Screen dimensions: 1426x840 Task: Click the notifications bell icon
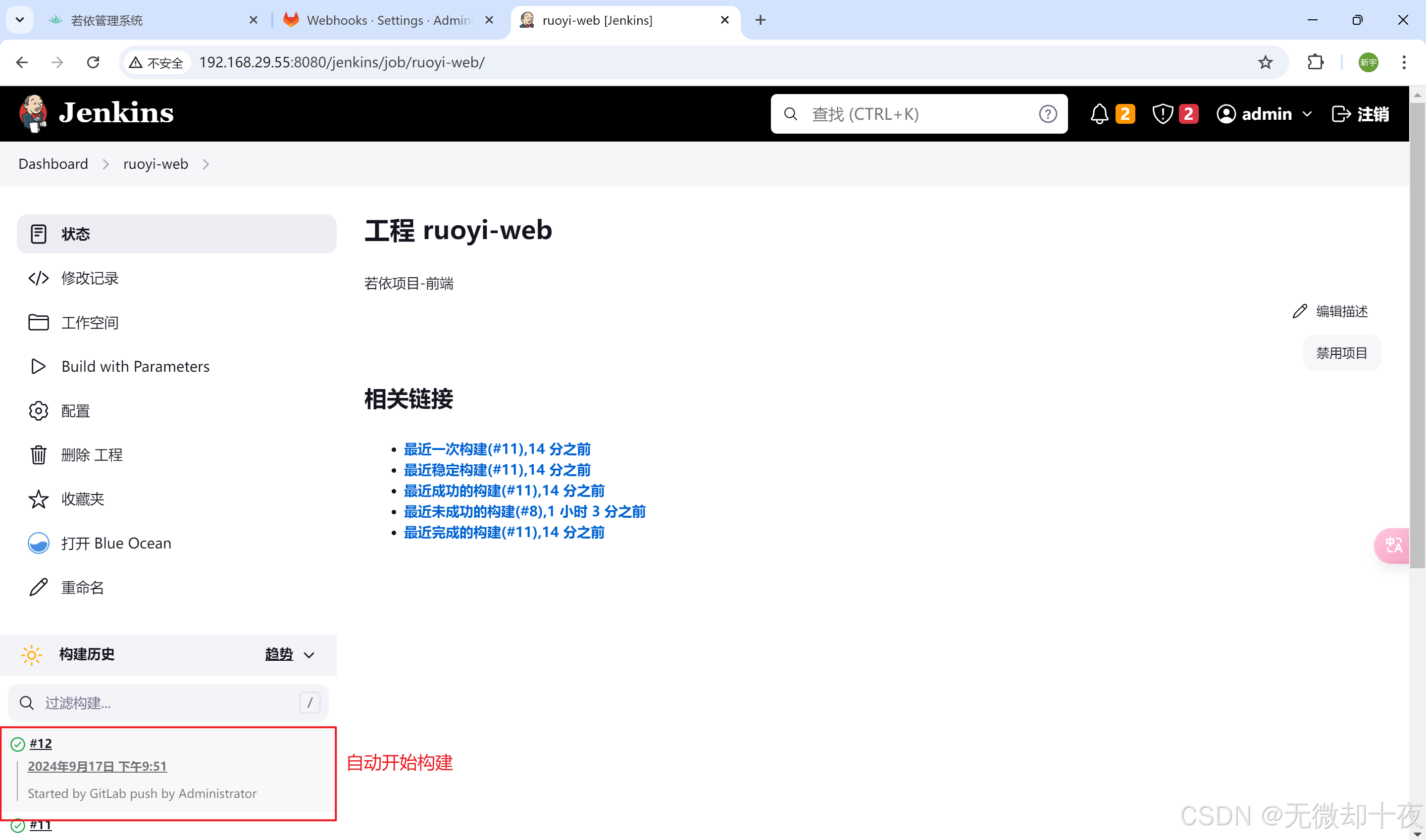[1099, 114]
